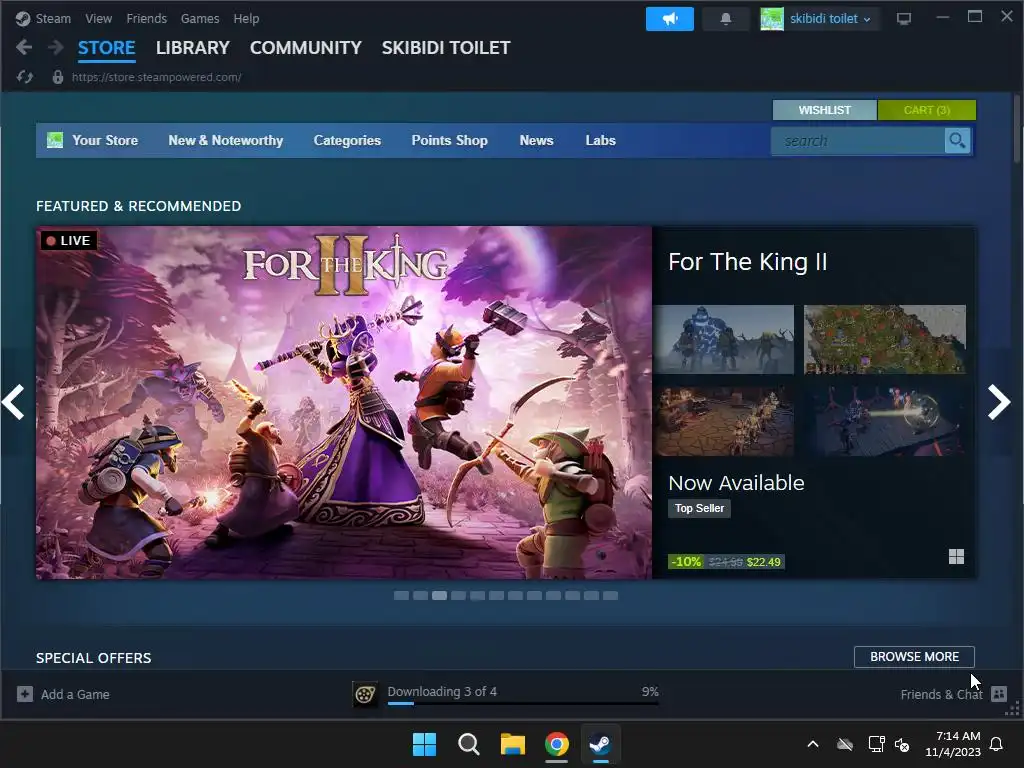Click the store URL address text
This screenshot has width=1024, height=768.
tap(156, 77)
